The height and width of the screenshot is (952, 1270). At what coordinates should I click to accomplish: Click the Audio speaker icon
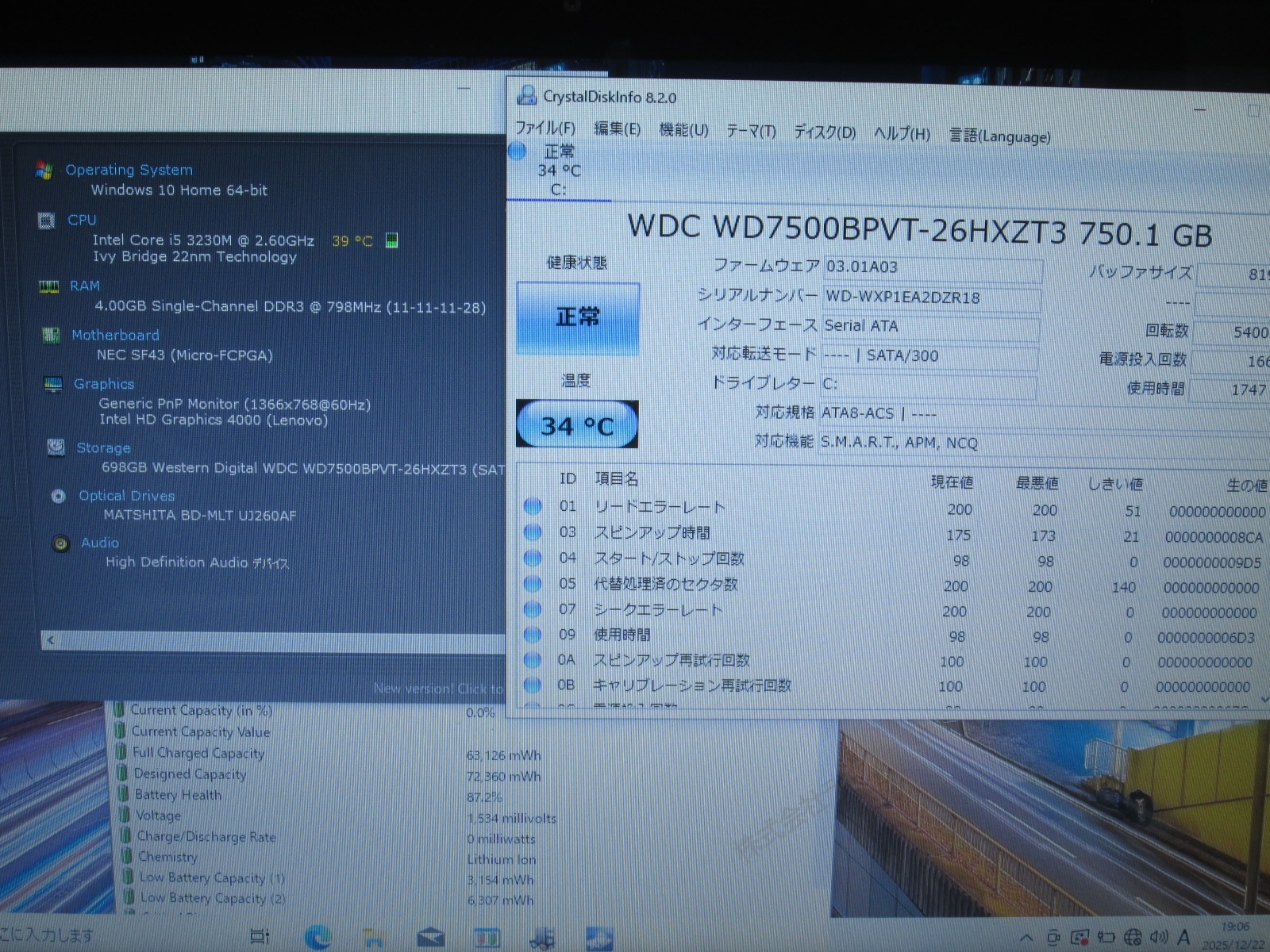coord(61,544)
